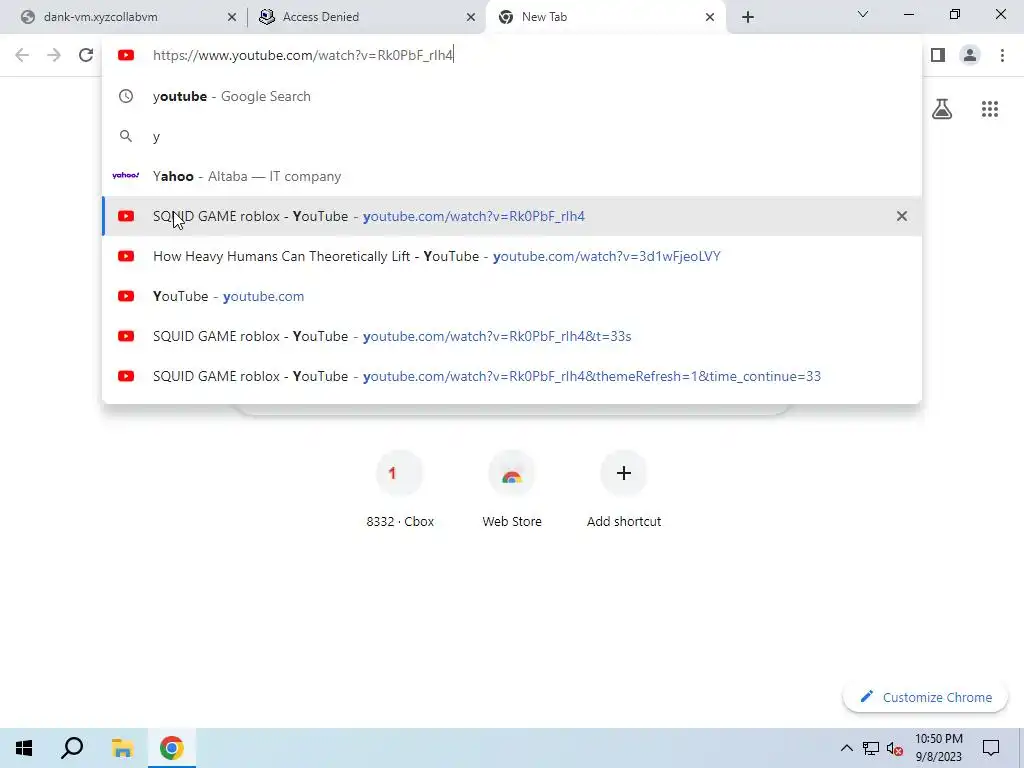Open How Heavy Humans Can Theoretically Lift suggestion
This screenshot has width=1024, height=768.
coord(512,256)
